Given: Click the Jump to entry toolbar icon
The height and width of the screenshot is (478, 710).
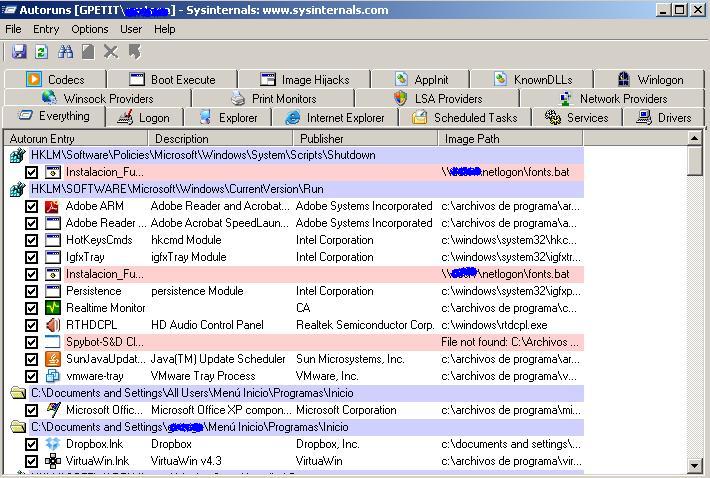Looking at the screenshot, I should point(134,52).
